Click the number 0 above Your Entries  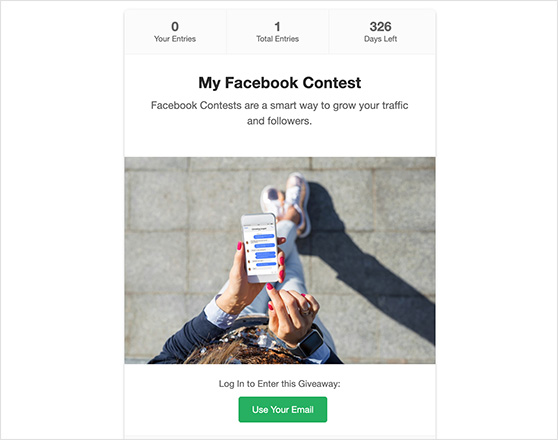[x=175, y=26]
